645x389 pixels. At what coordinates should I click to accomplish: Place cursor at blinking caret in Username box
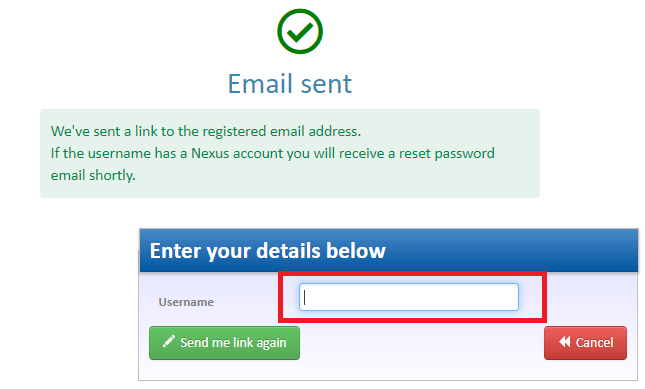point(304,297)
